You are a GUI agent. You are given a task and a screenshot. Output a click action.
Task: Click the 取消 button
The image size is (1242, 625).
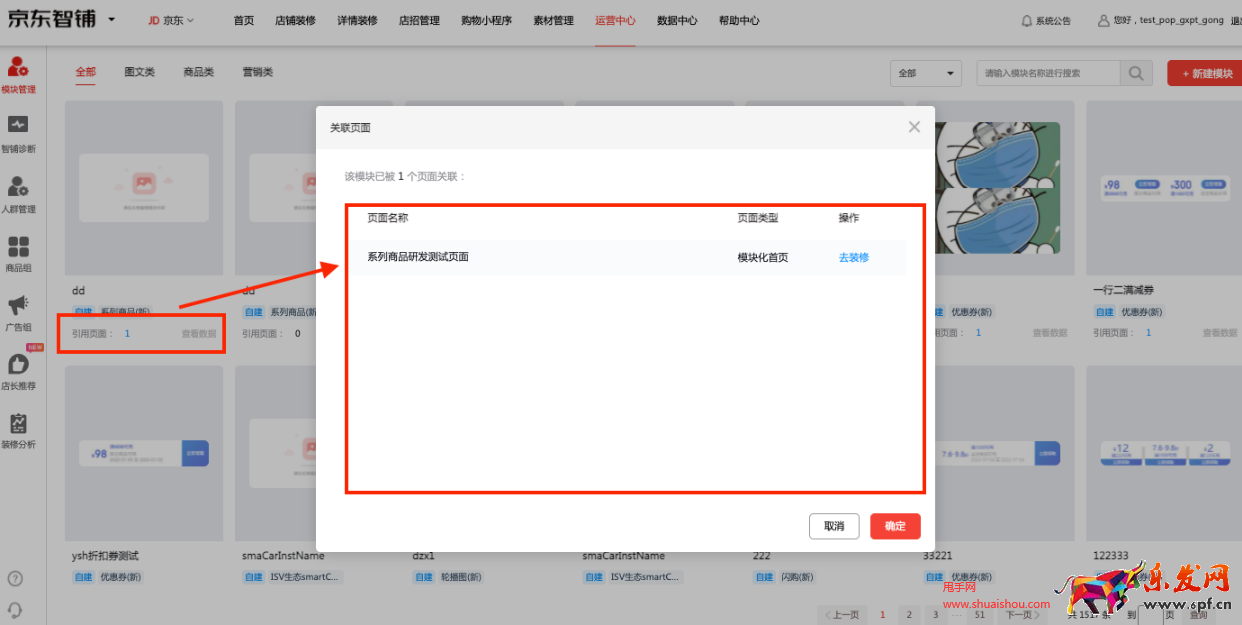(x=833, y=526)
